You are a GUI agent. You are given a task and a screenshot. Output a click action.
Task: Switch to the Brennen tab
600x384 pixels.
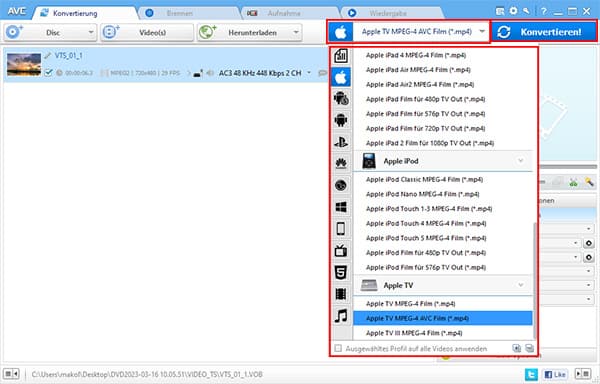[x=180, y=13]
